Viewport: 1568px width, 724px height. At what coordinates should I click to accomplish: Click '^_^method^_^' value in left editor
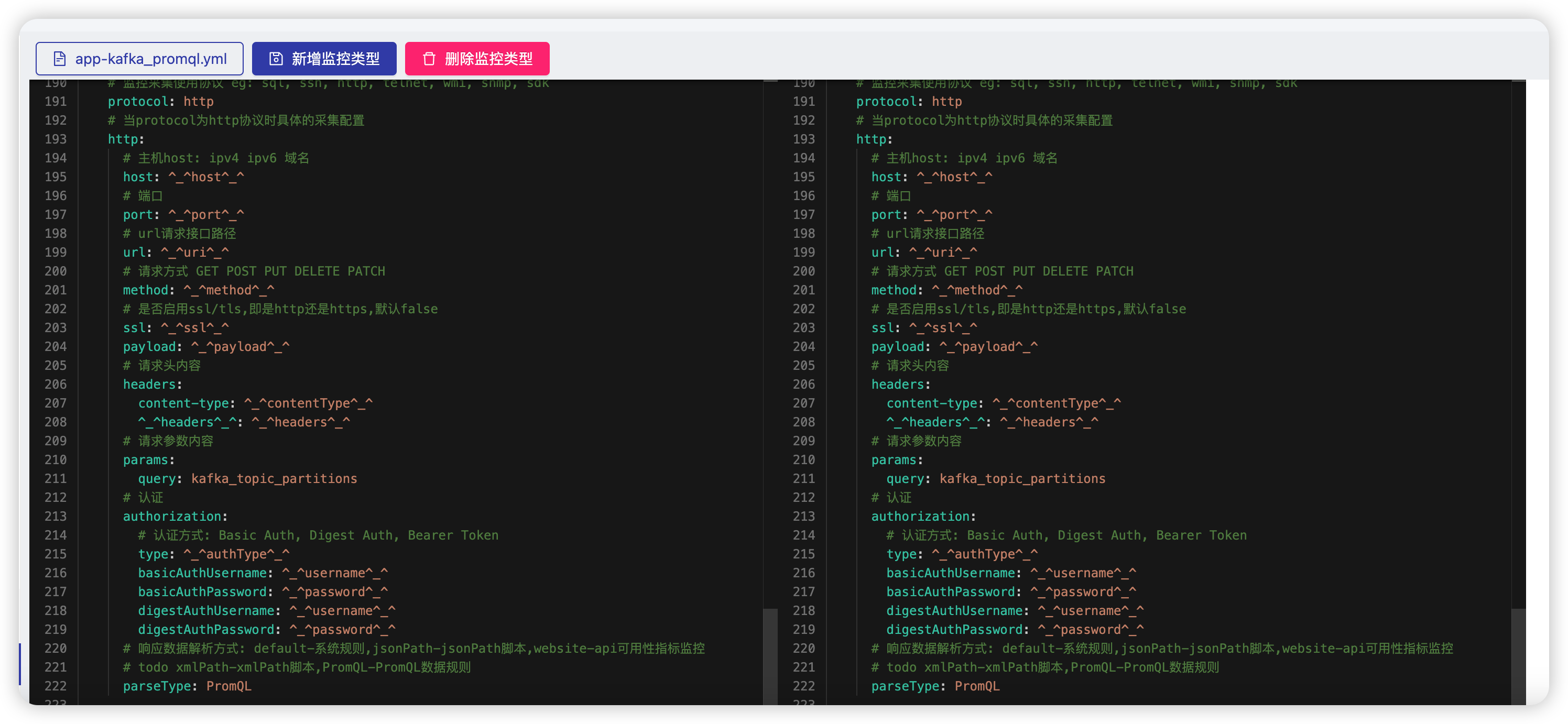pos(229,290)
